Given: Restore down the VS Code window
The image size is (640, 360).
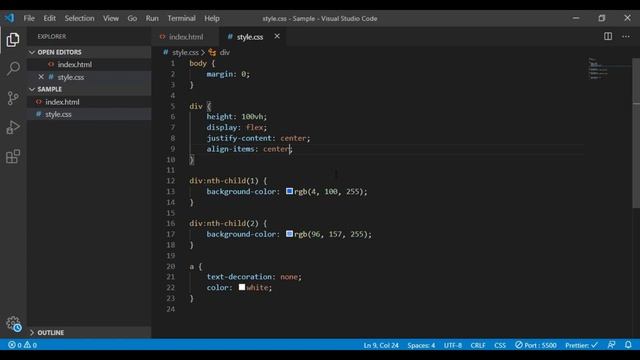Looking at the screenshot, I should tap(602, 18).
